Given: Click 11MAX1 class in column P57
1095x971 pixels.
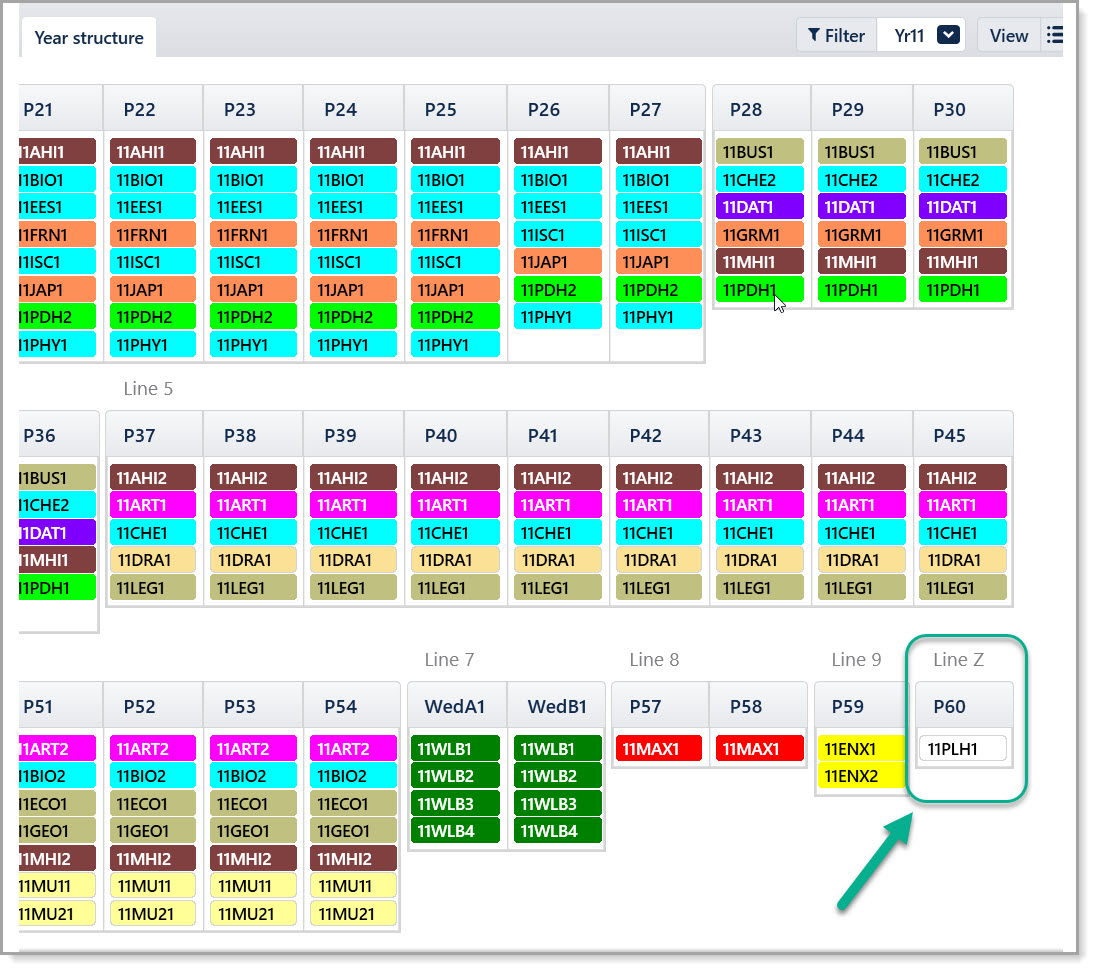Looking at the screenshot, I should click(659, 749).
